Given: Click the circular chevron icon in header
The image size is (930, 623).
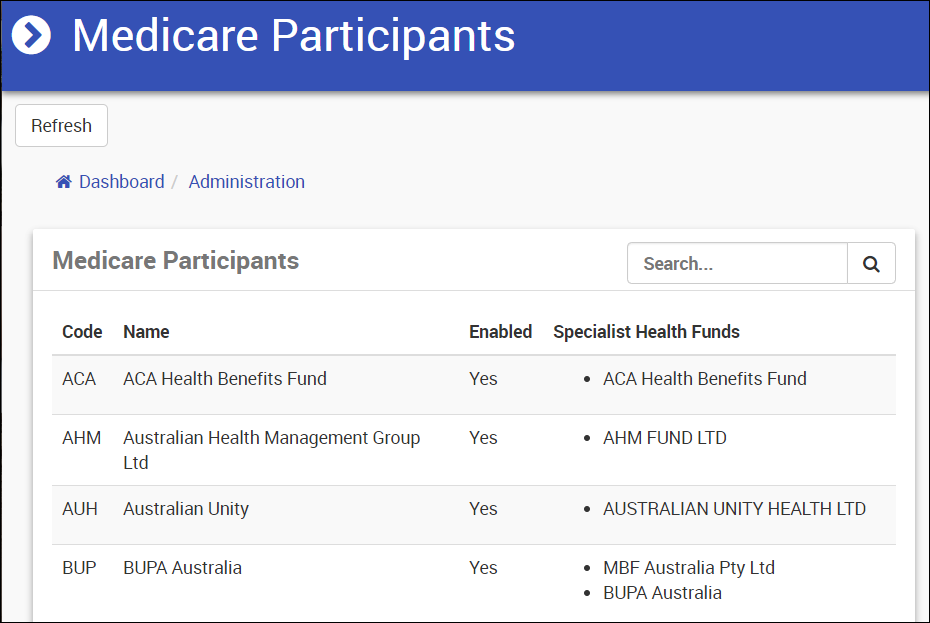Looking at the screenshot, I should click(31, 36).
